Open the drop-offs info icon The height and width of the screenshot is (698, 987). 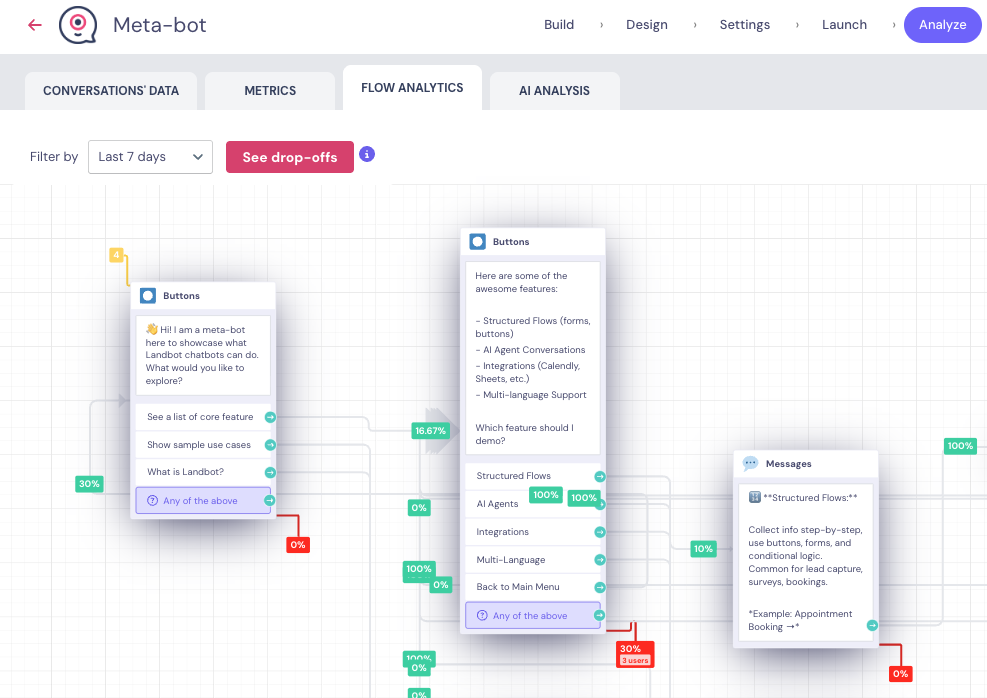(x=367, y=154)
